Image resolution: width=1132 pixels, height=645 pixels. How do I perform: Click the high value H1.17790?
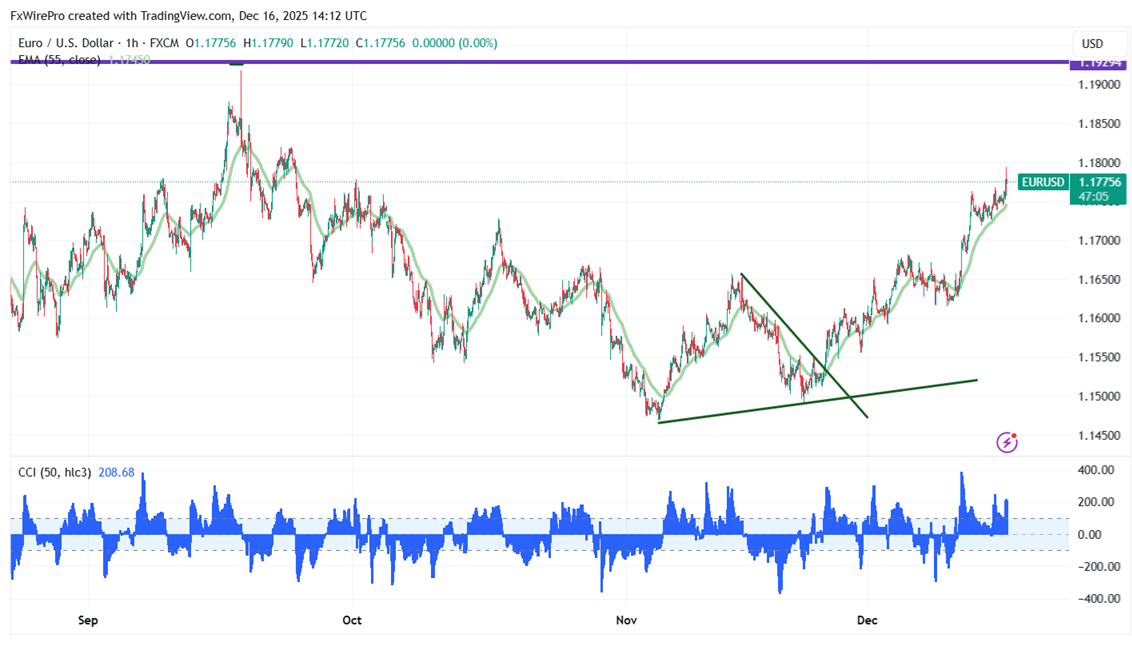pos(269,43)
